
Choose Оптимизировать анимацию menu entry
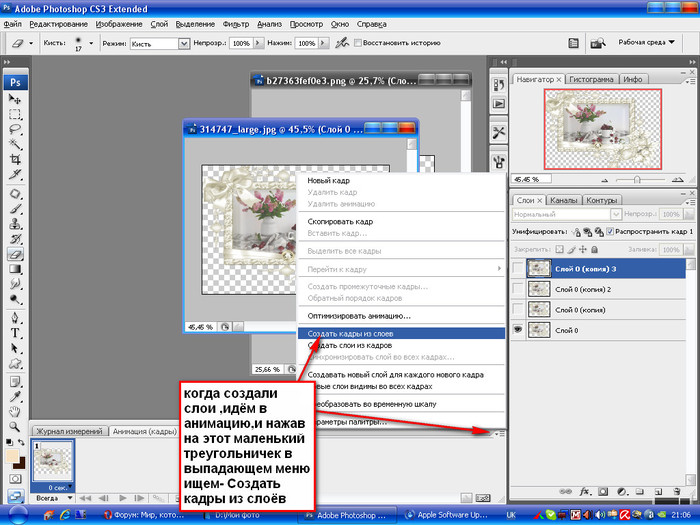point(359,316)
